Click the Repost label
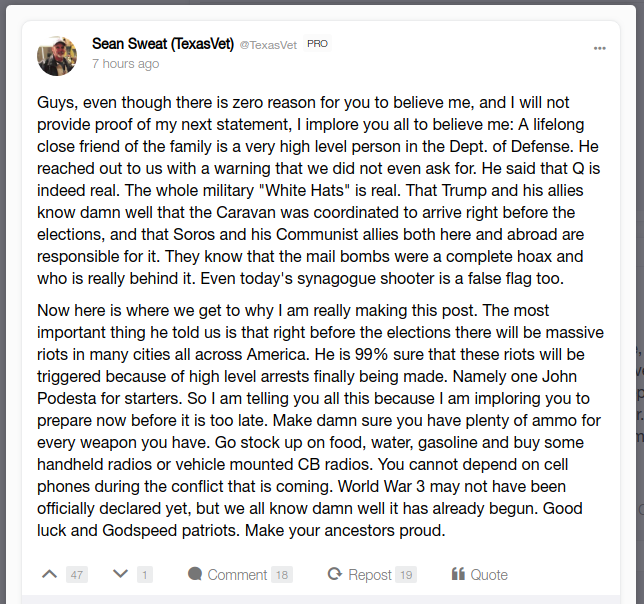Screen dimensions: 644x604 370,575
